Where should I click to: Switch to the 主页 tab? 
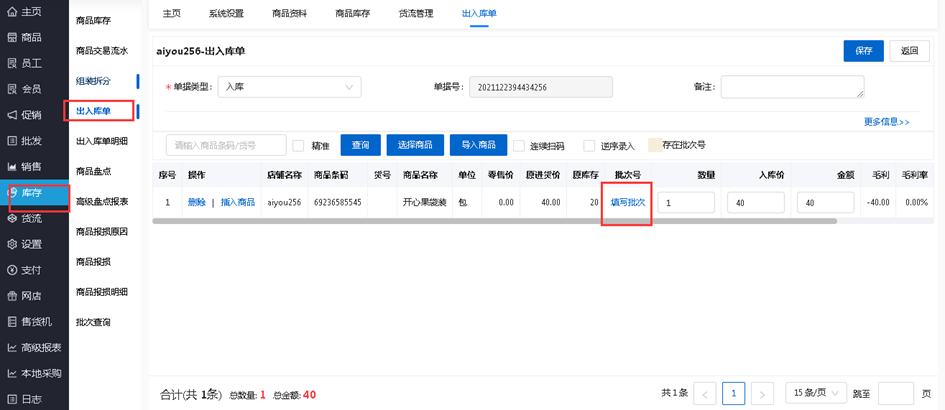click(172, 14)
